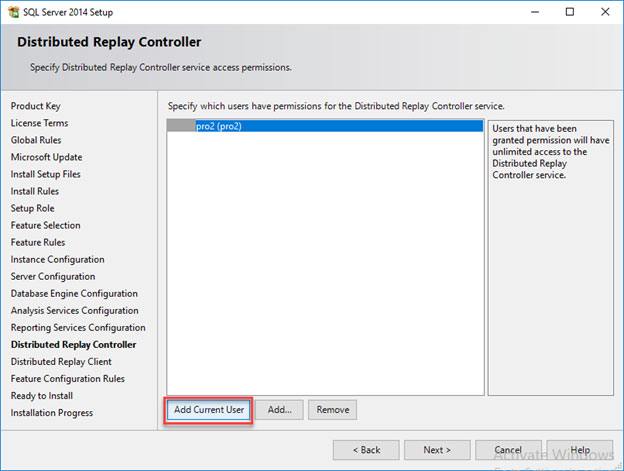Select the pro2 (pro2) user entry
This screenshot has height=471, width=624.
pos(325,126)
